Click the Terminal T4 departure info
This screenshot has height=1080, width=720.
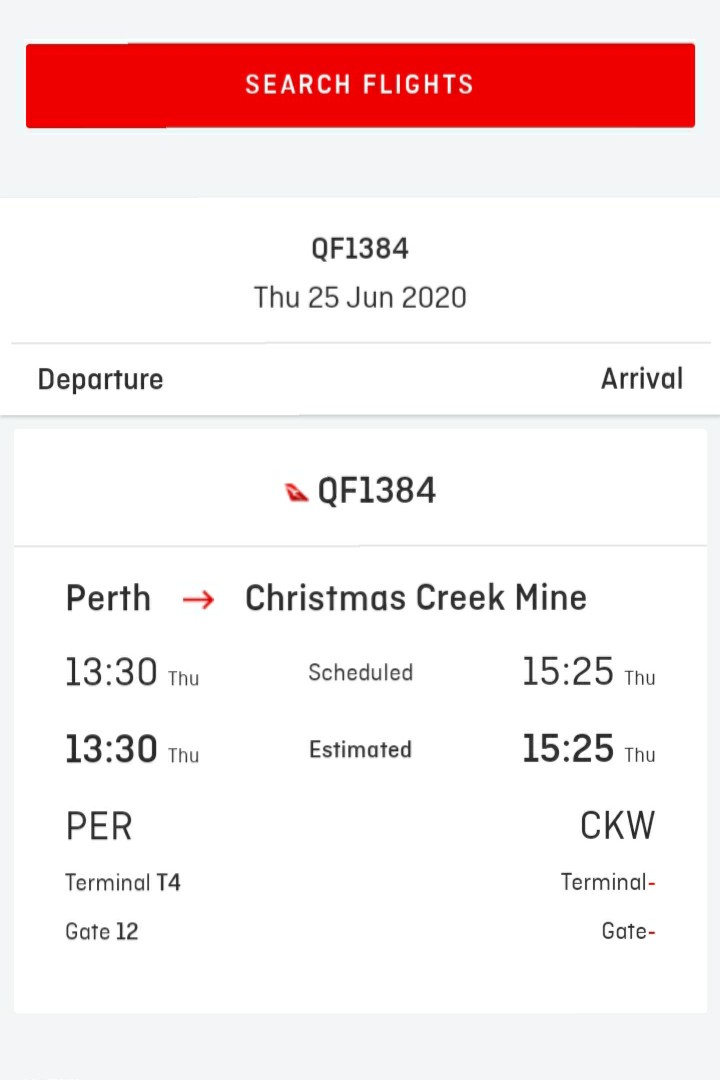pyautogui.click(x=123, y=882)
